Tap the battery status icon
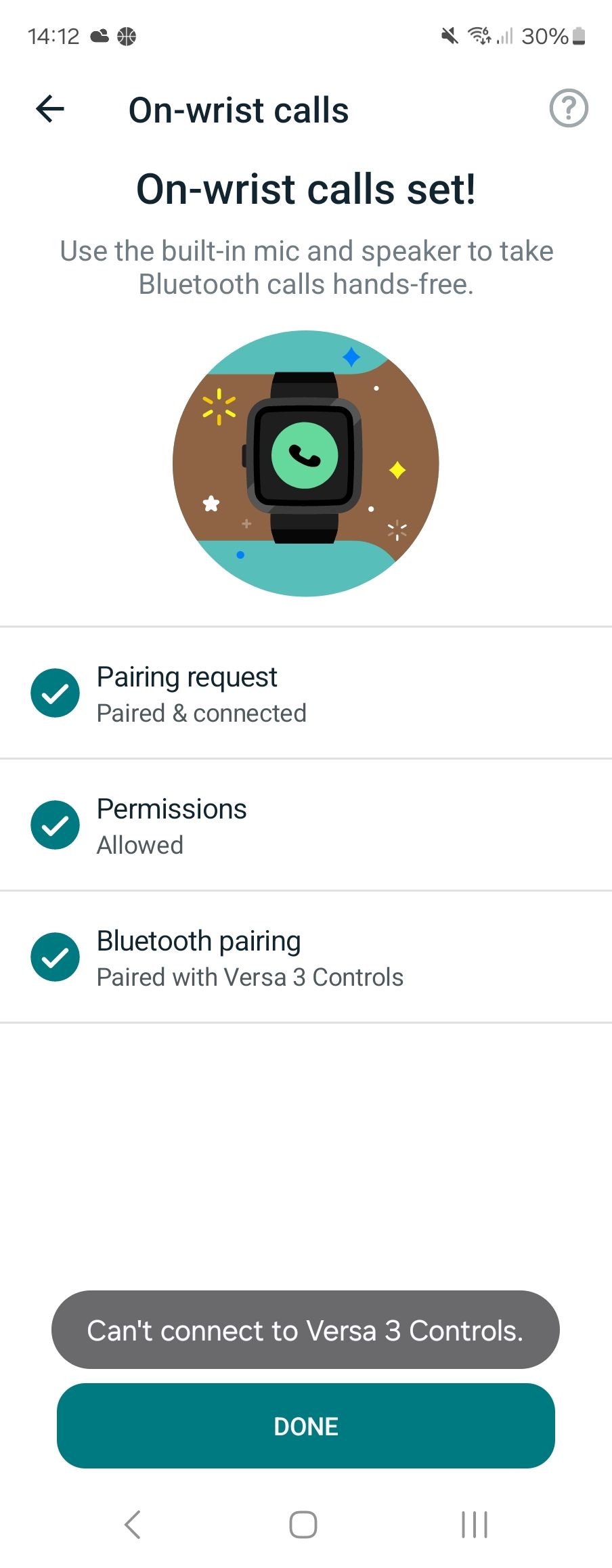 pos(579,36)
